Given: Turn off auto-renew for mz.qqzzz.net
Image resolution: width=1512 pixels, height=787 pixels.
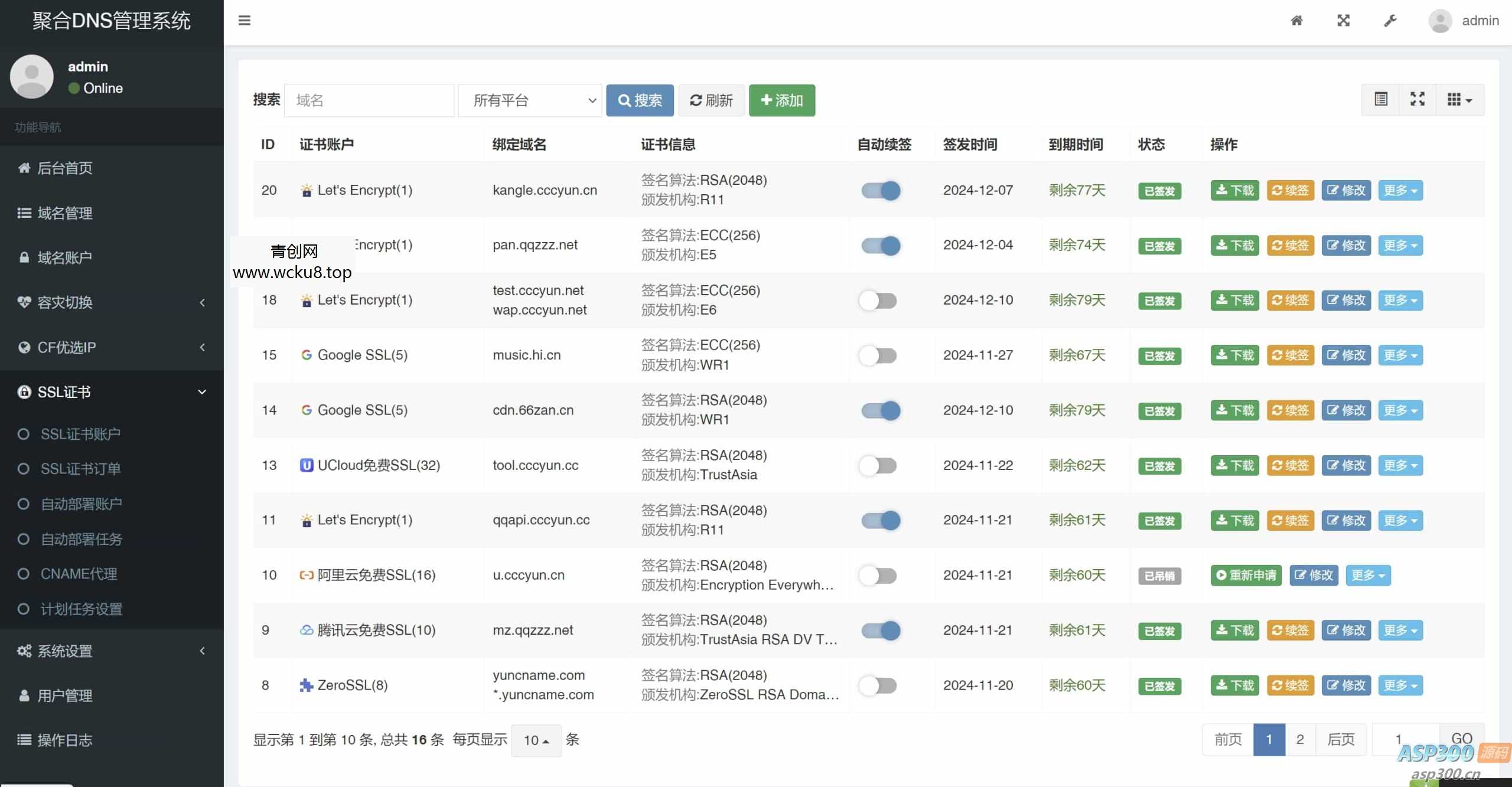Looking at the screenshot, I should pos(881,630).
